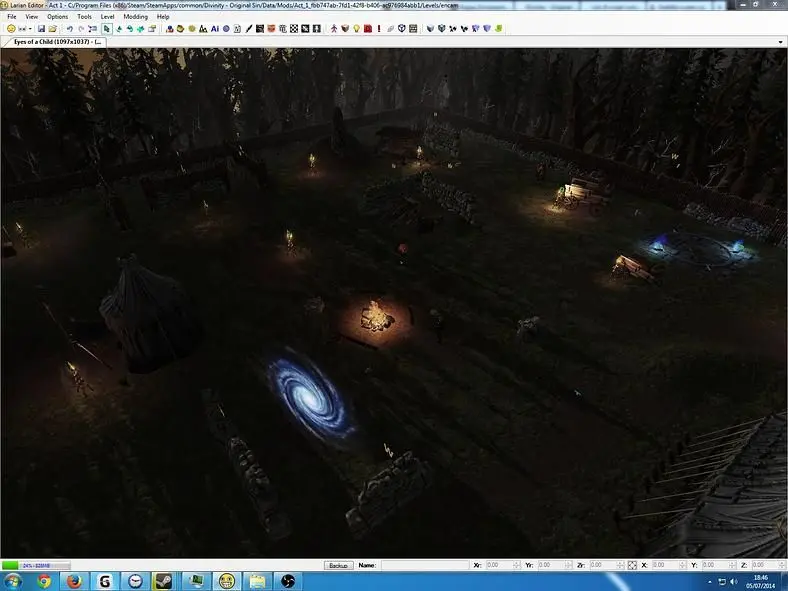The height and width of the screenshot is (591, 788).
Task: Increment the Yr spinner arrow
Action: point(569,563)
